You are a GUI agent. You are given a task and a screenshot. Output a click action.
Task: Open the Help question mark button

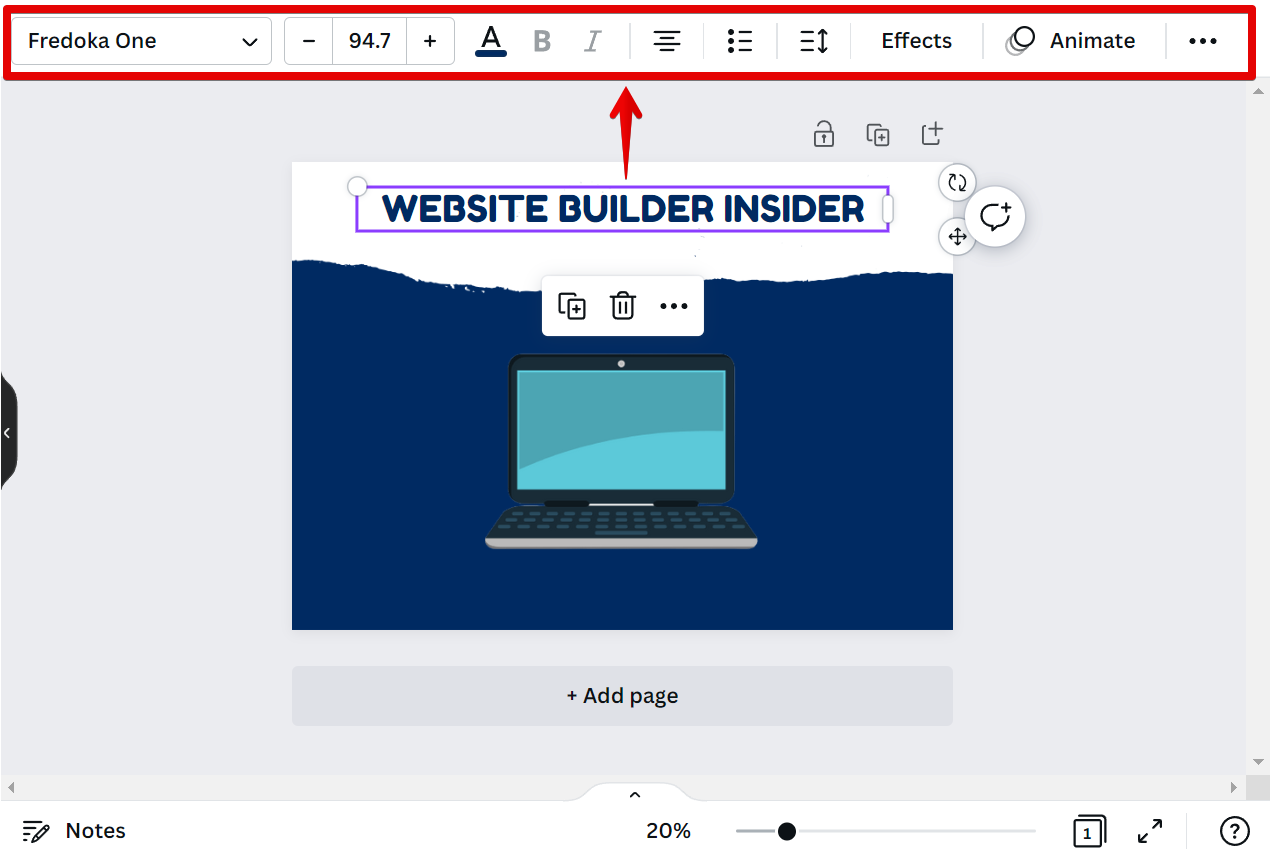(1235, 831)
